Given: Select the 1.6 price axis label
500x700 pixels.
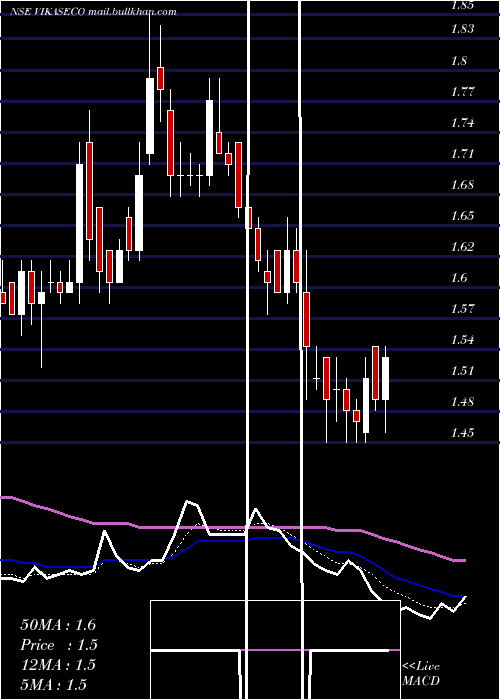Looking at the screenshot, I should [x=458, y=278].
